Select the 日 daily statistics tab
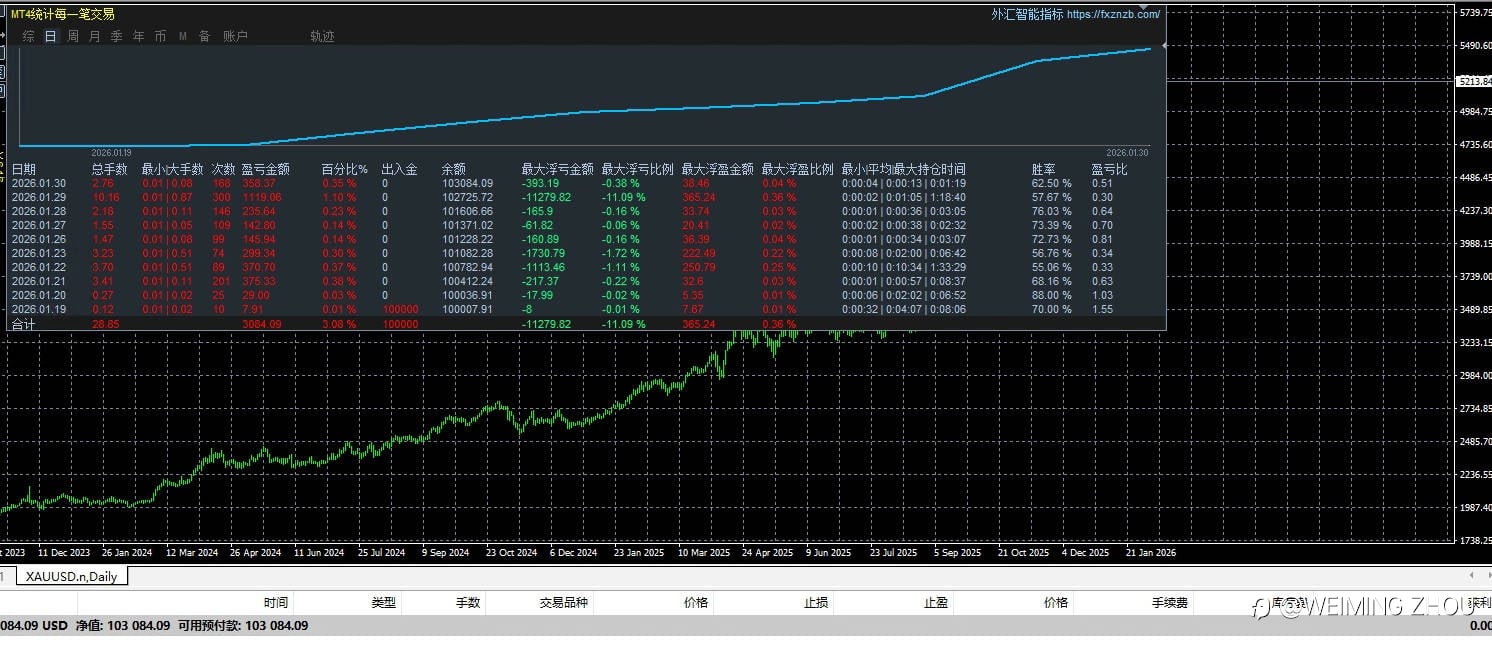This screenshot has width=1492, height=646. point(50,36)
